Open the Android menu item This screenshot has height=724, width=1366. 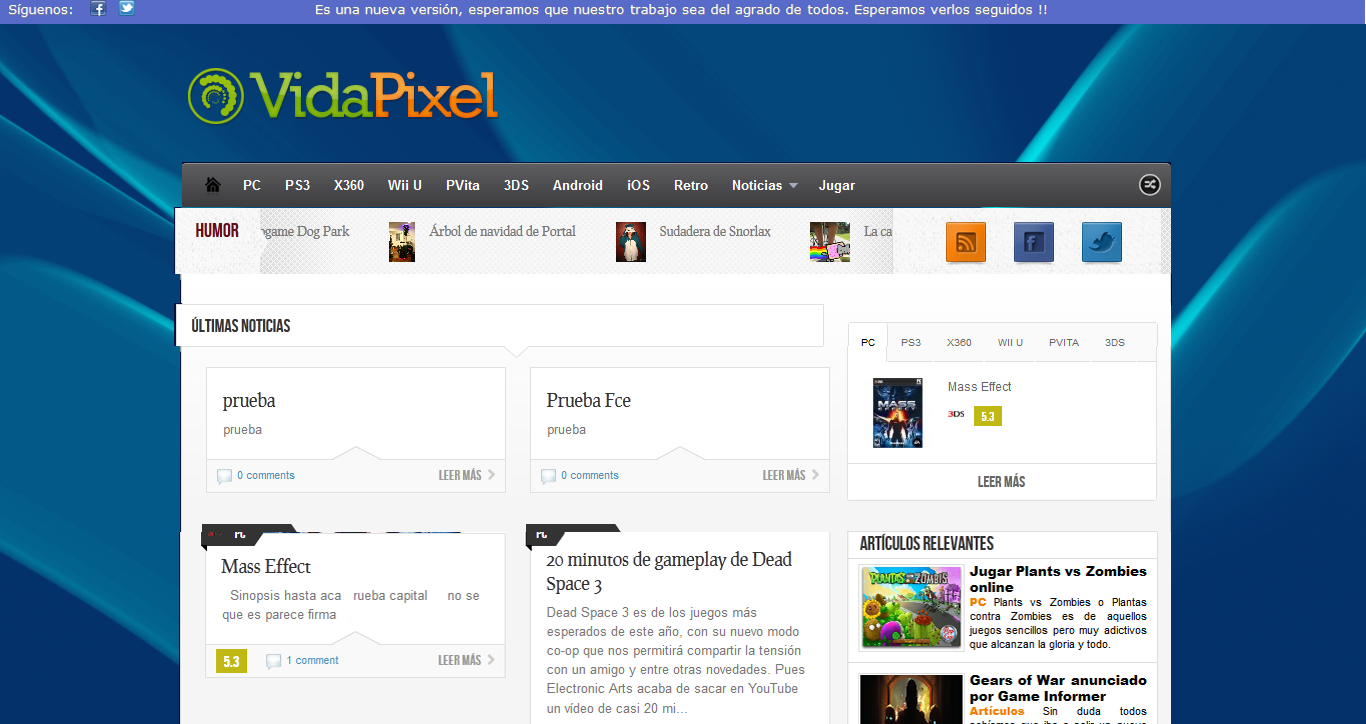(x=578, y=185)
